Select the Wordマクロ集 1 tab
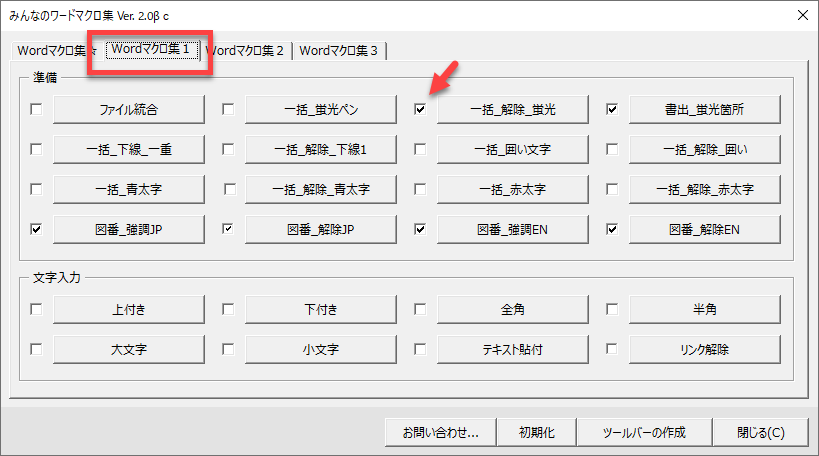The image size is (819, 456). point(151,49)
